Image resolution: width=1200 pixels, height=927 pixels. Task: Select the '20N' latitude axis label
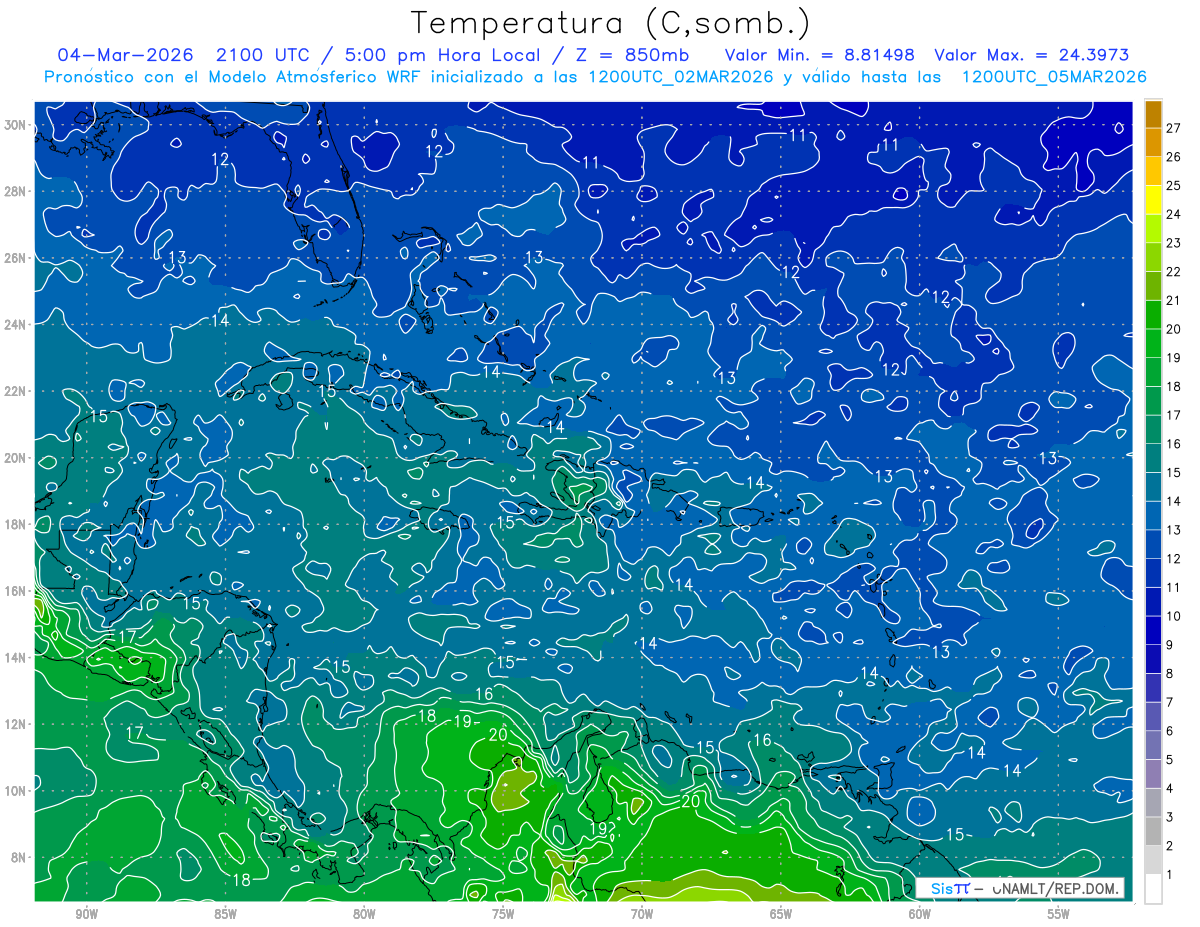point(15,458)
